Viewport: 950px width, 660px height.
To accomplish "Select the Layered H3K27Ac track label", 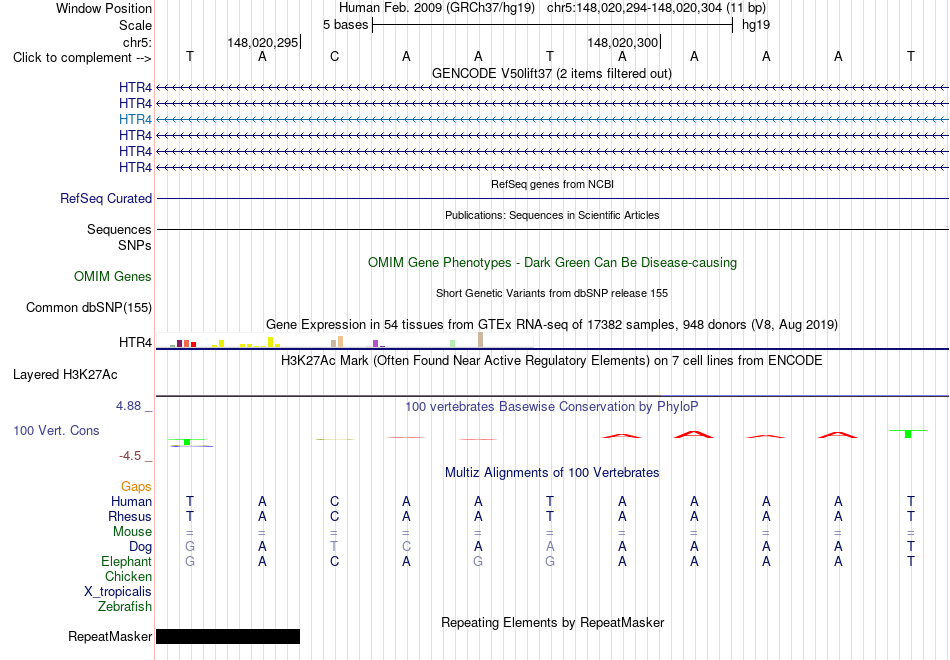I will (65, 375).
